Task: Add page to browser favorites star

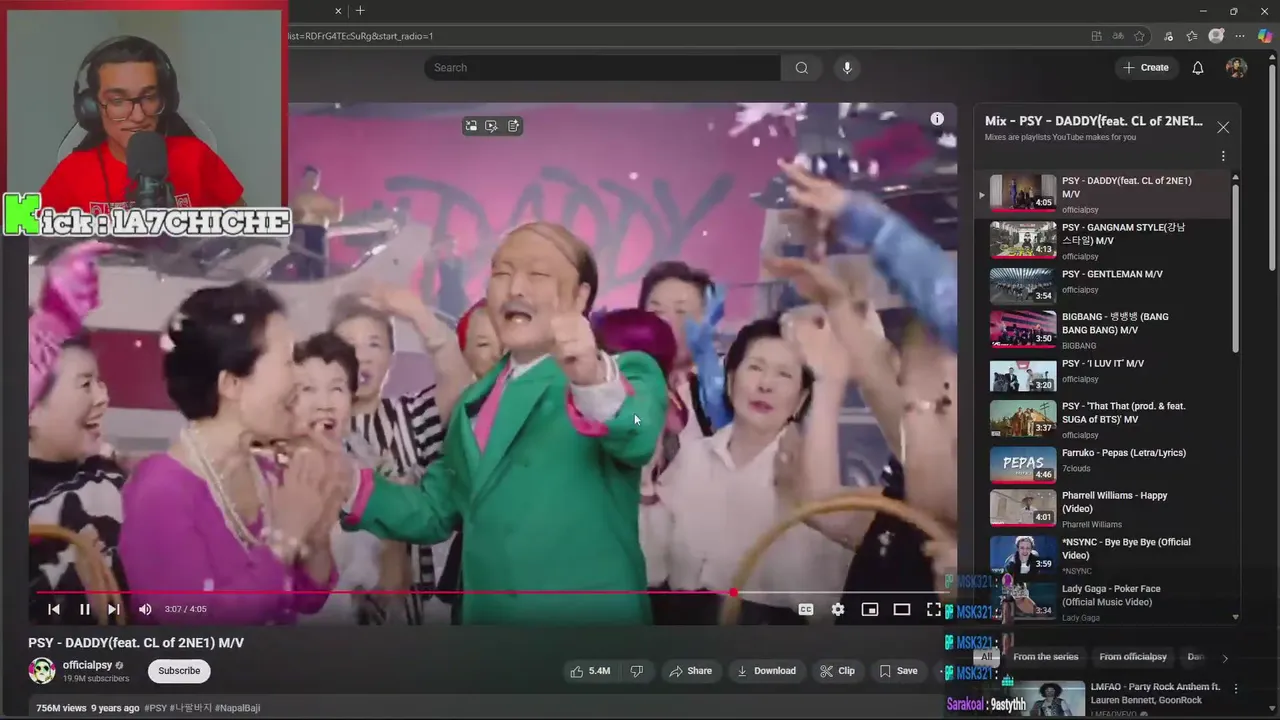Action: pyautogui.click(x=1139, y=36)
